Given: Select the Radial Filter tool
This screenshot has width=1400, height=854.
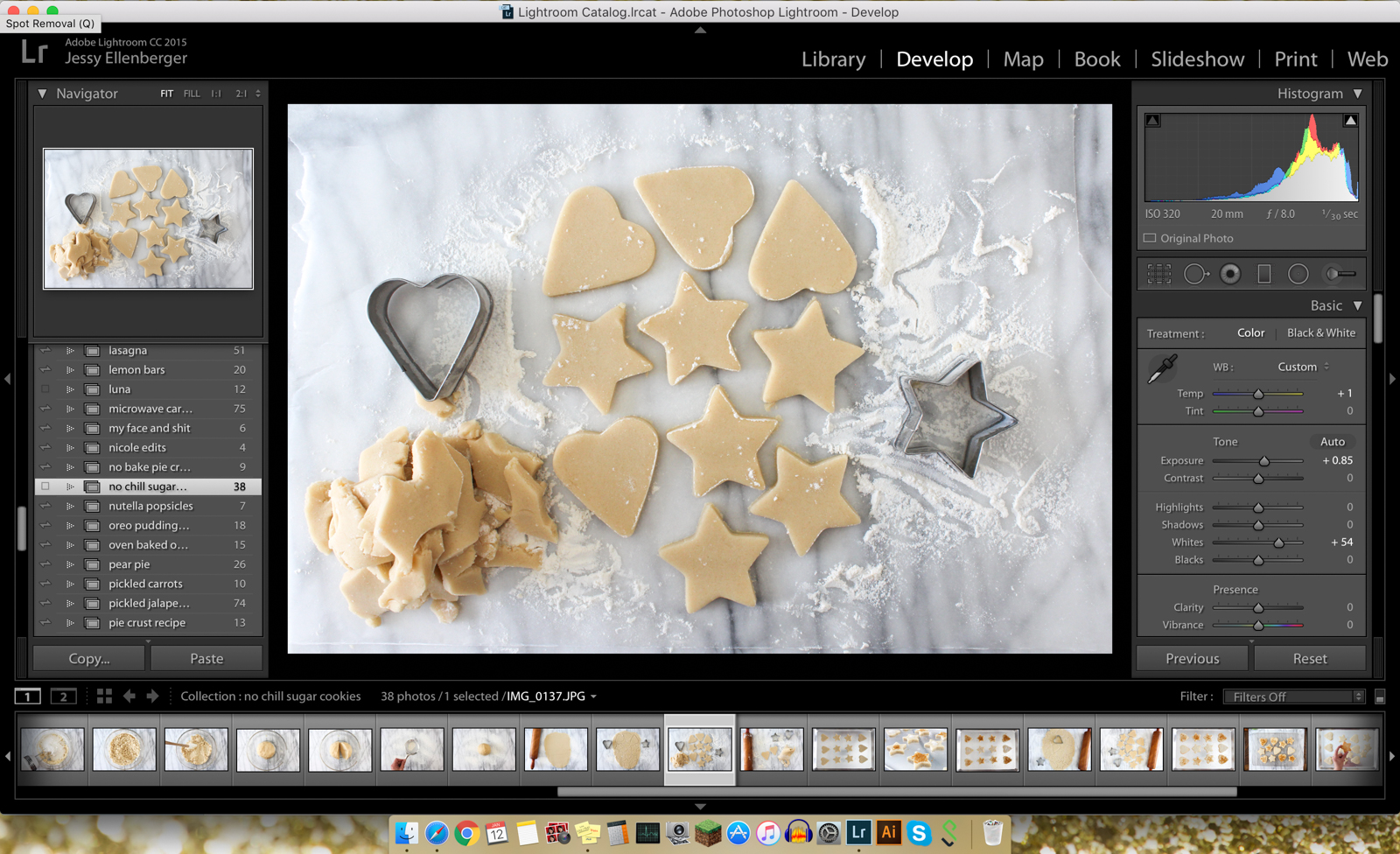Looking at the screenshot, I should tap(1298, 274).
